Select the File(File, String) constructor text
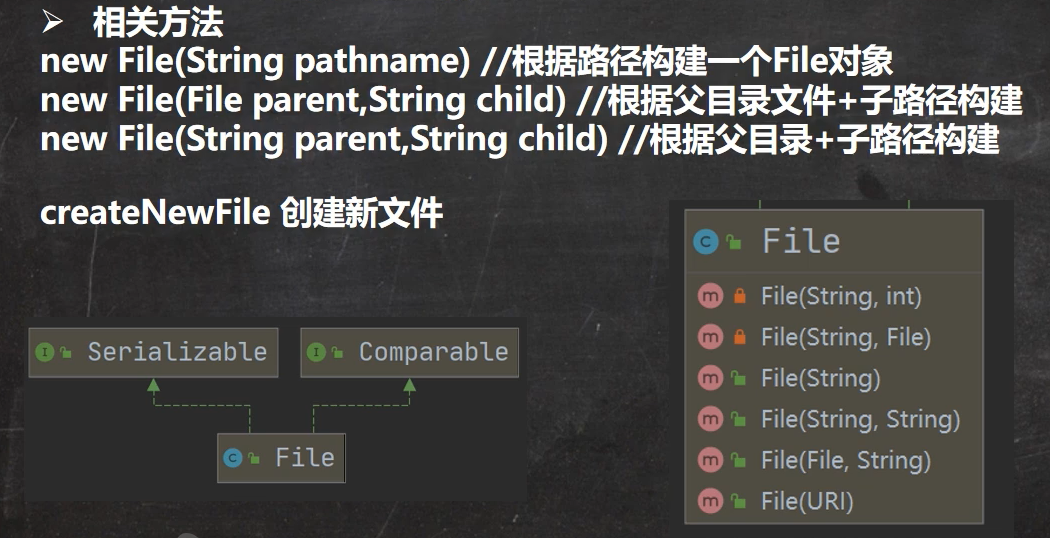The height and width of the screenshot is (538, 1050). (x=845, y=460)
